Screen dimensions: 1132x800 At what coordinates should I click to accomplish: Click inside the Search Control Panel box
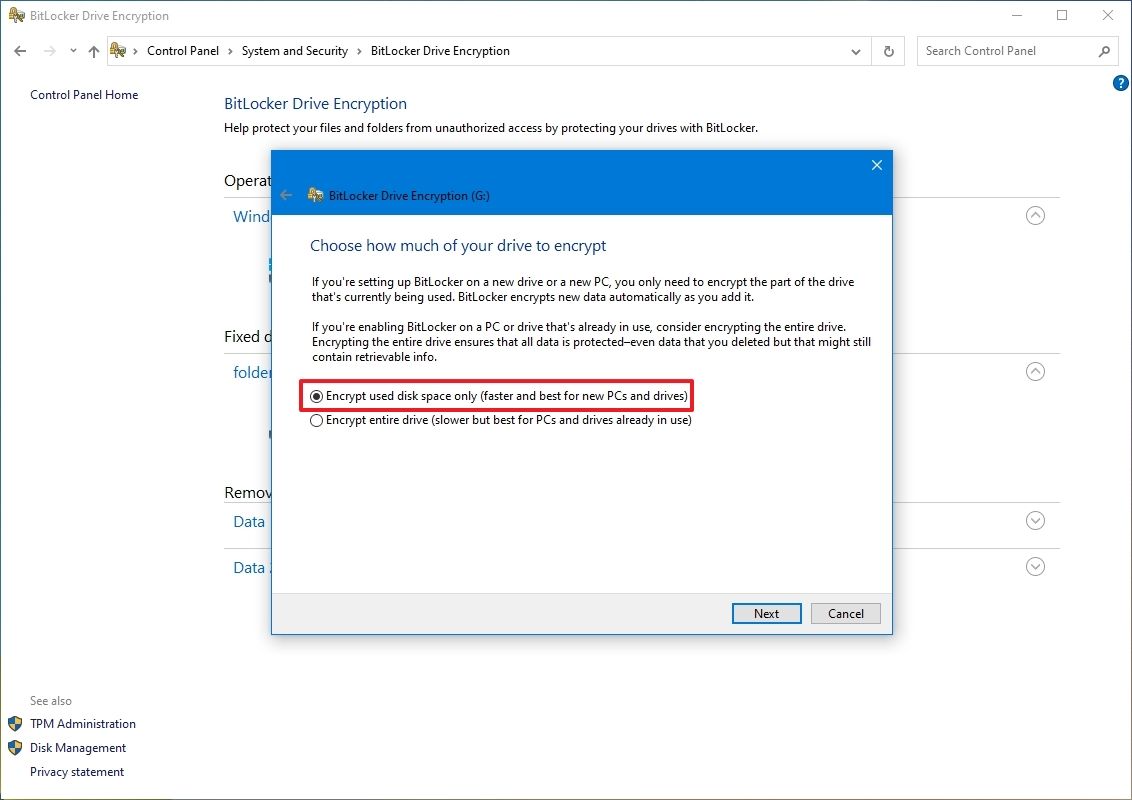click(1000, 50)
